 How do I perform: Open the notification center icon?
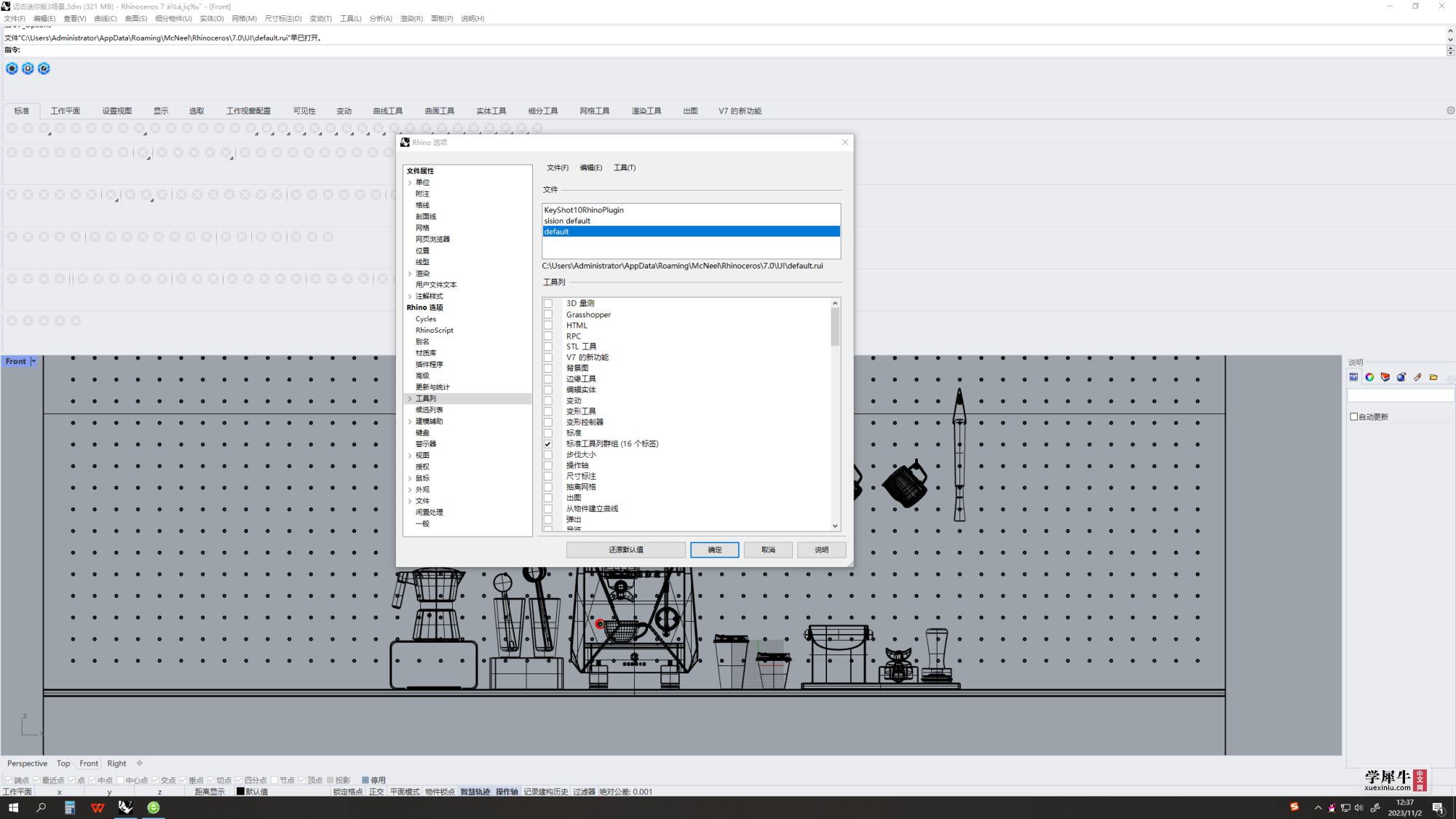[1438, 807]
